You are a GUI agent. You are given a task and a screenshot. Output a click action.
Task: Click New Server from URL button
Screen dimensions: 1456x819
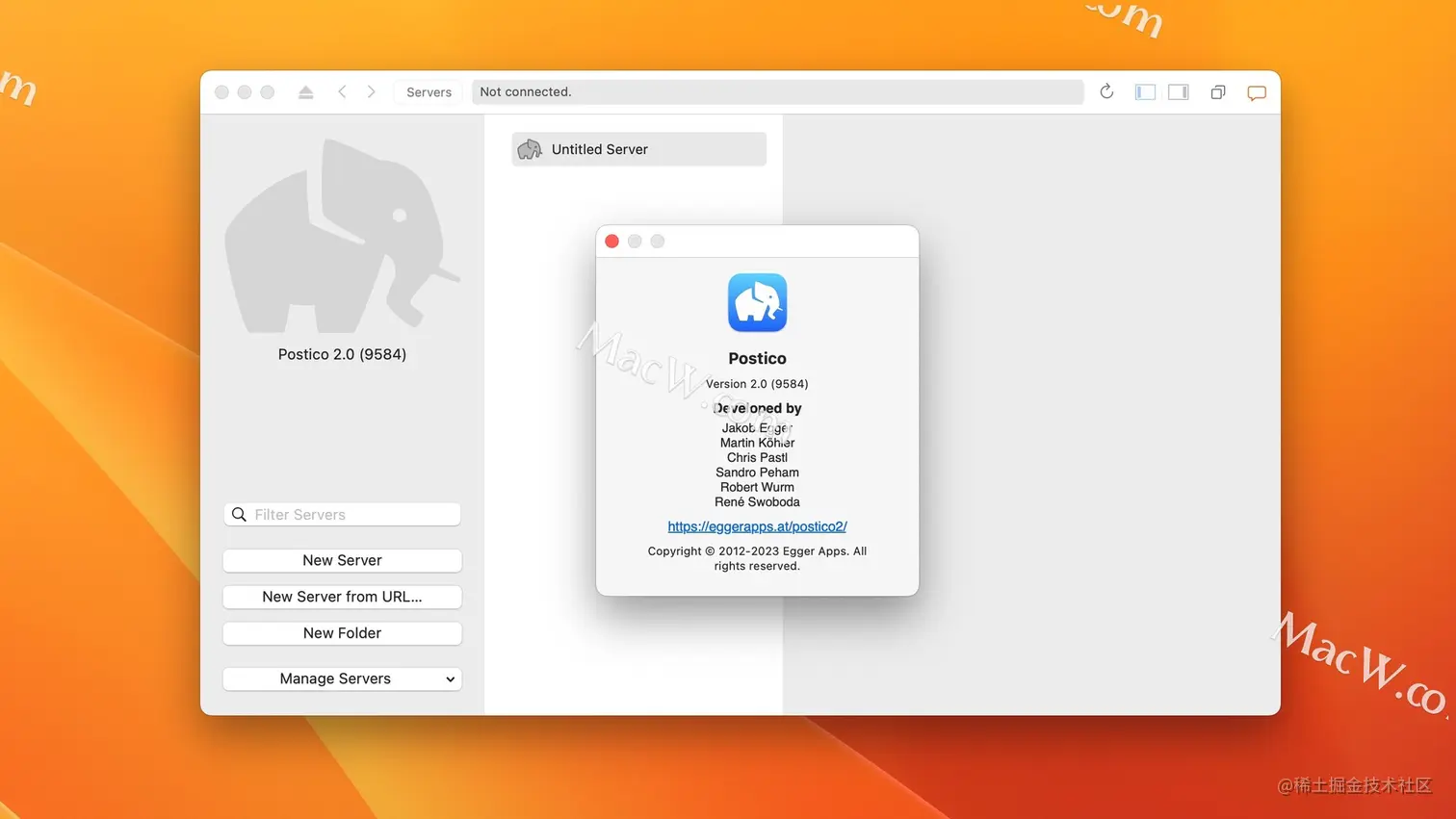[342, 597]
